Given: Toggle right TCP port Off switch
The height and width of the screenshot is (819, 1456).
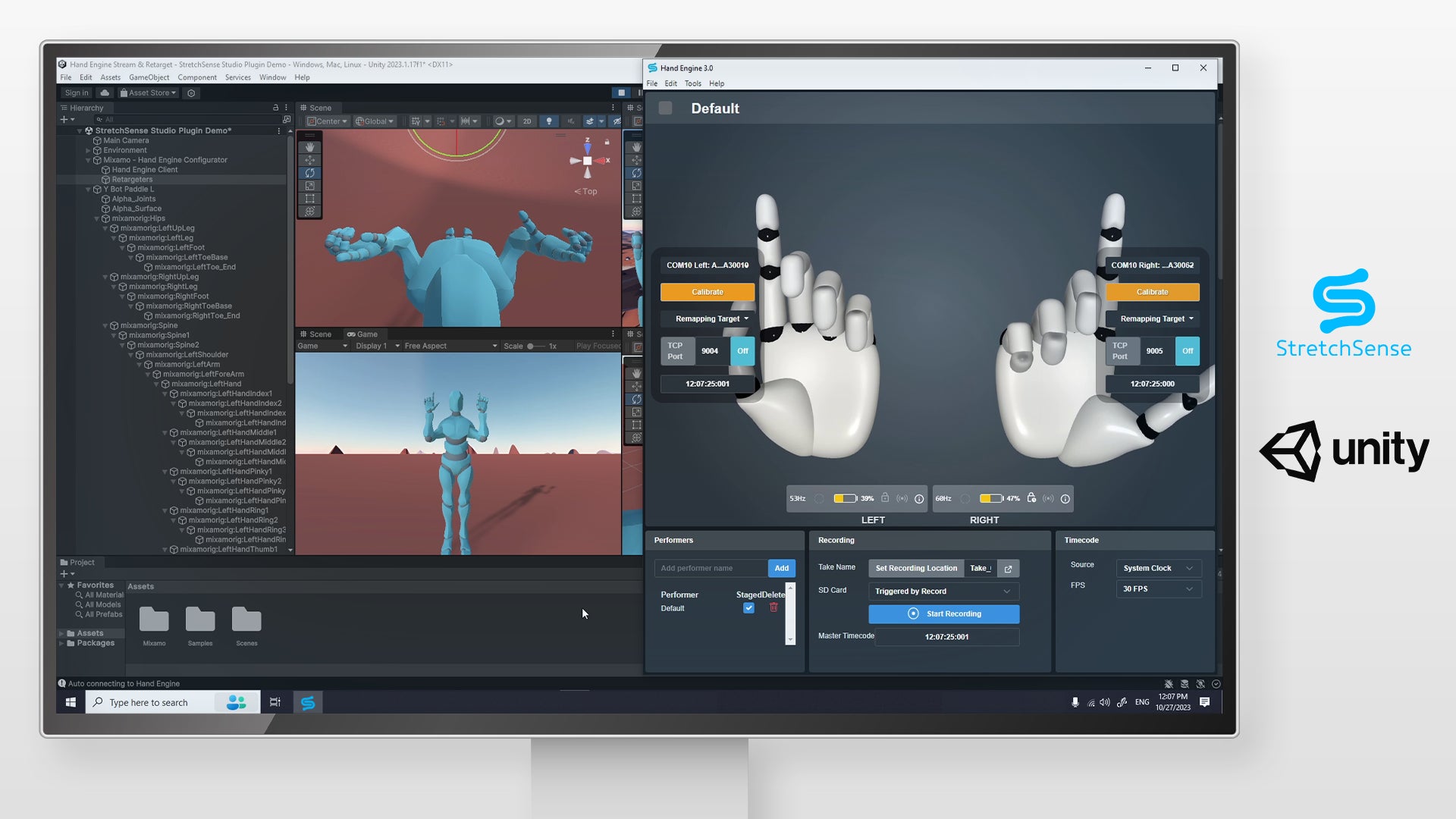Looking at the screenshot, I should pos(1187,351).
